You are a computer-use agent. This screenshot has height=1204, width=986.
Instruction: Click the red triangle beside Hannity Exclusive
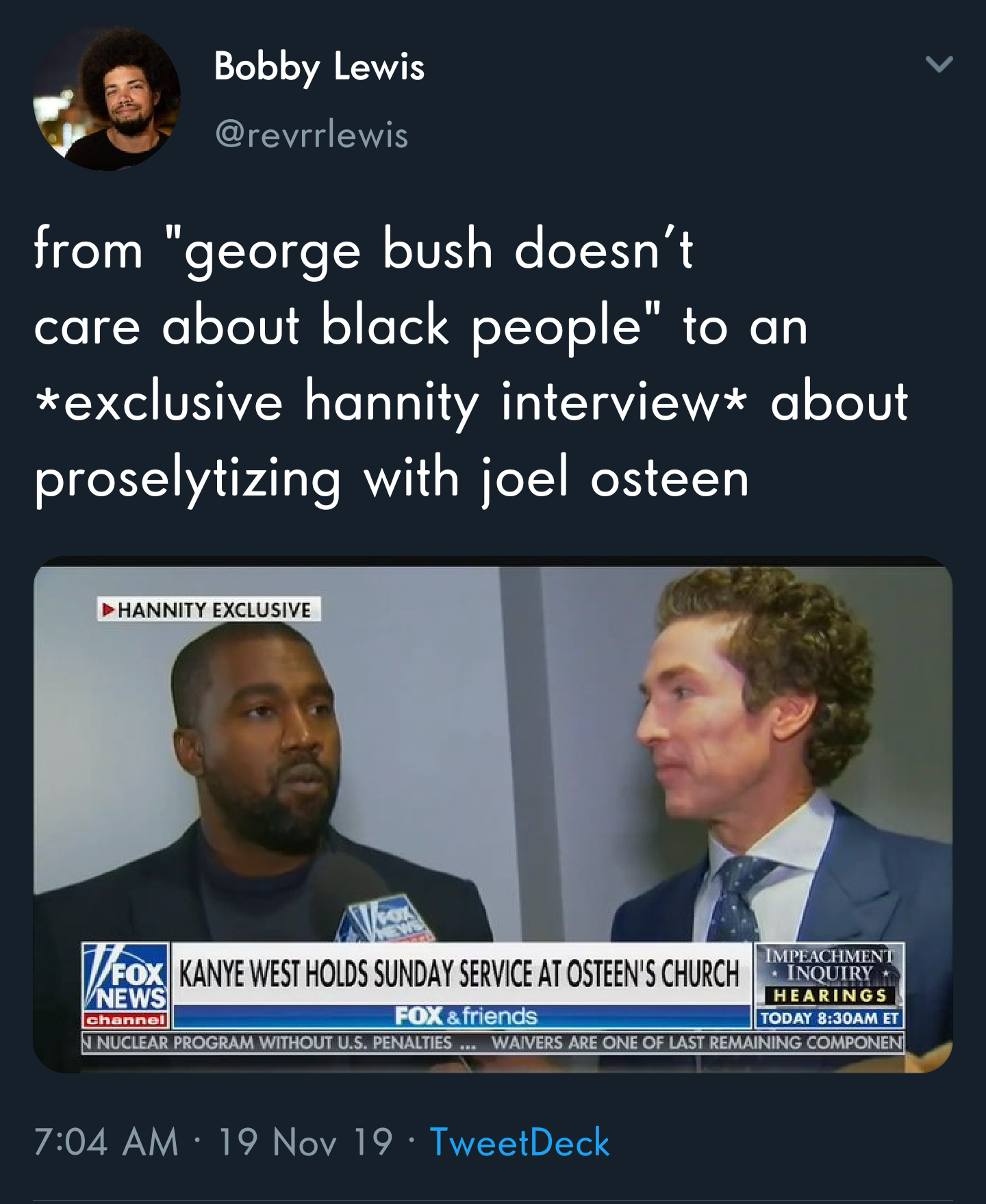(108, 609)
